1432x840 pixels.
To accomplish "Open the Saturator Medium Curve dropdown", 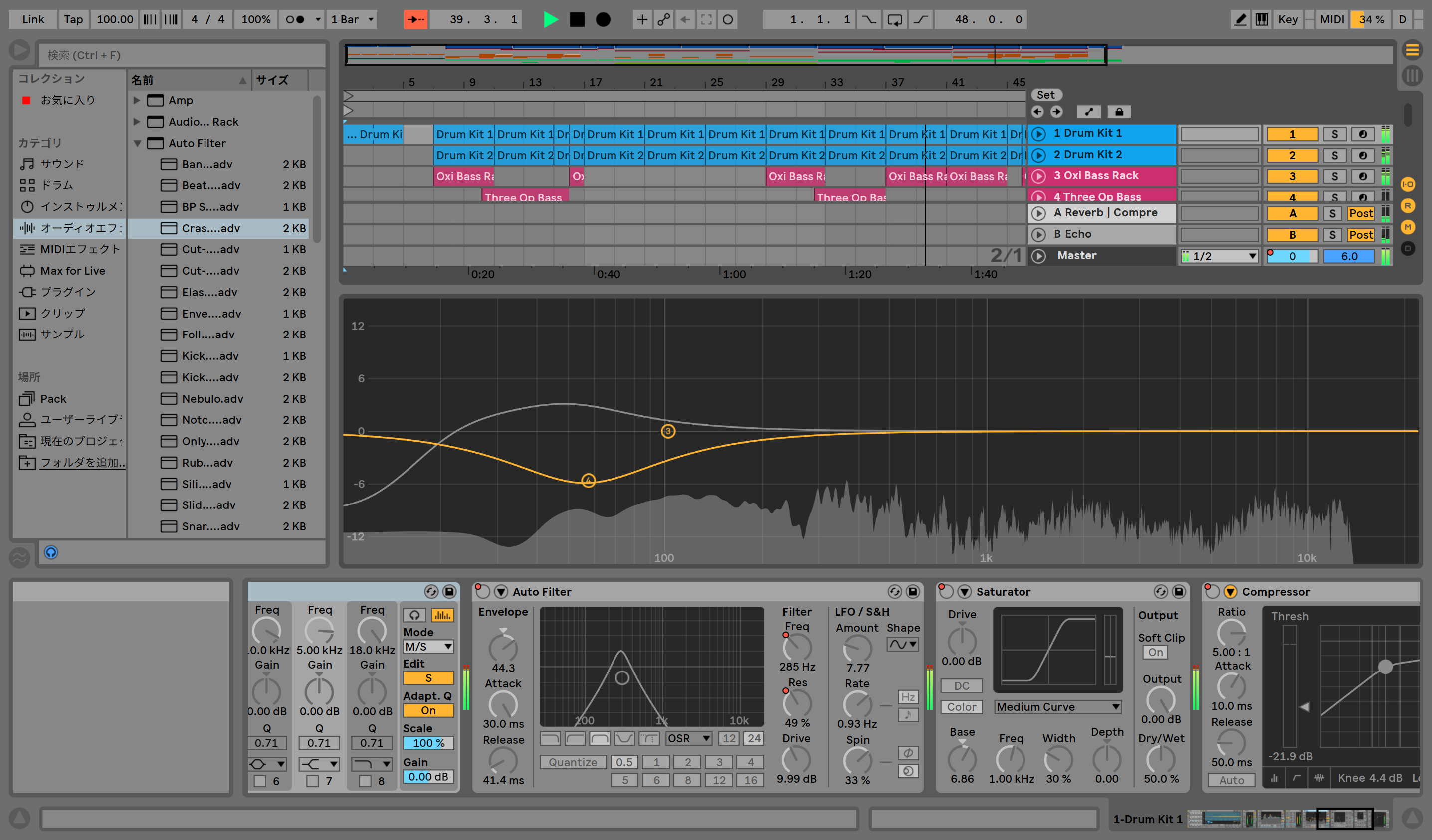I will (x=1058, y=707).
